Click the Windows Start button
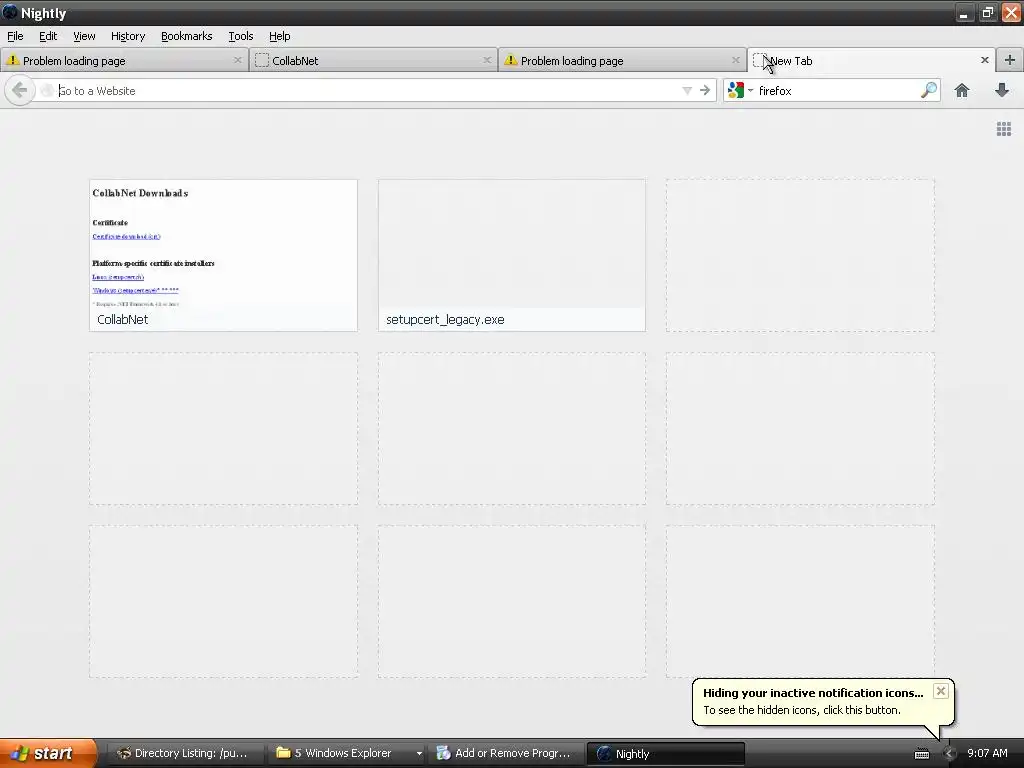 (x=47, y=753)
